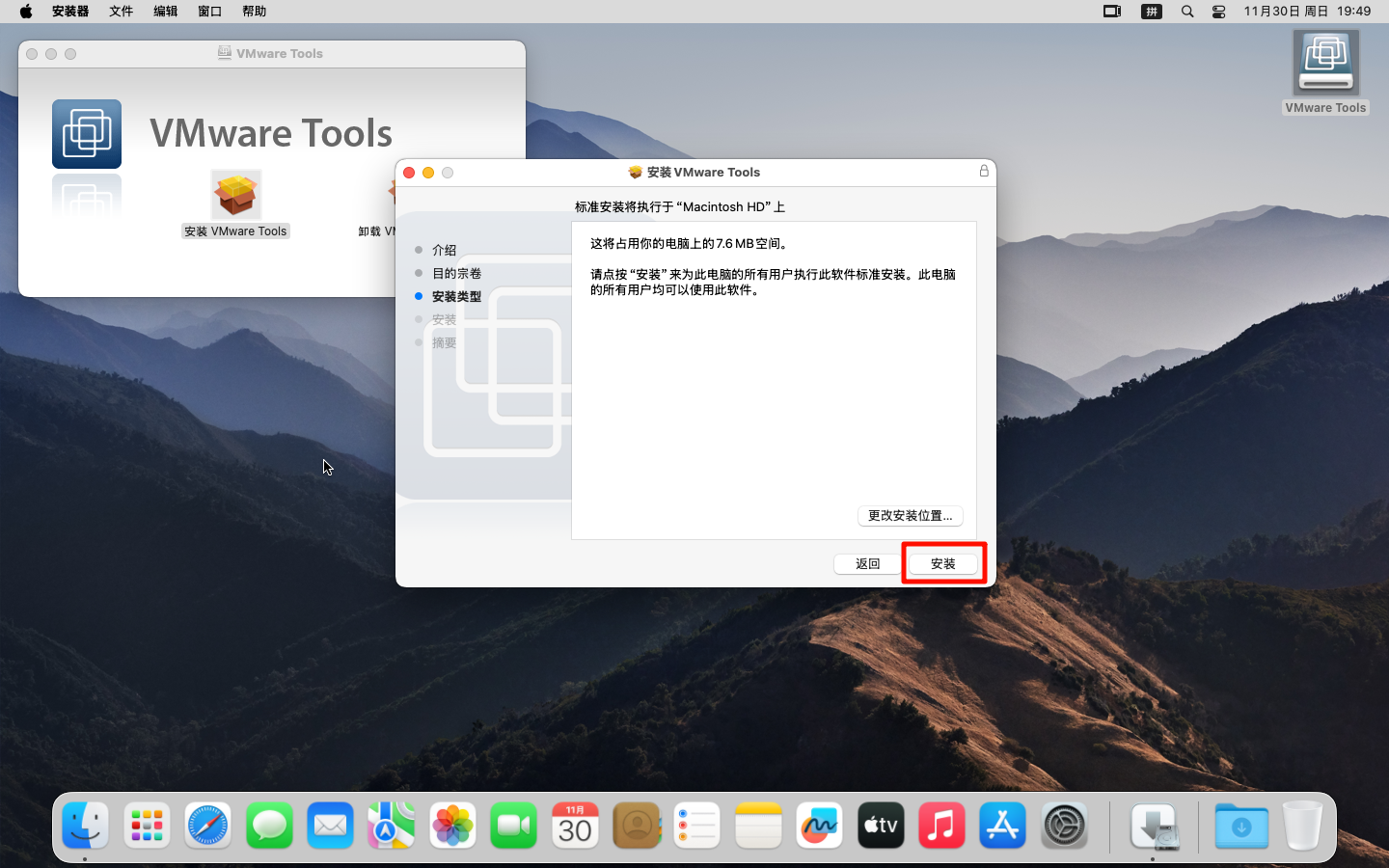Open App Store from the Dock
This screenshot has width=1389, height=868.
point(1003,826)
